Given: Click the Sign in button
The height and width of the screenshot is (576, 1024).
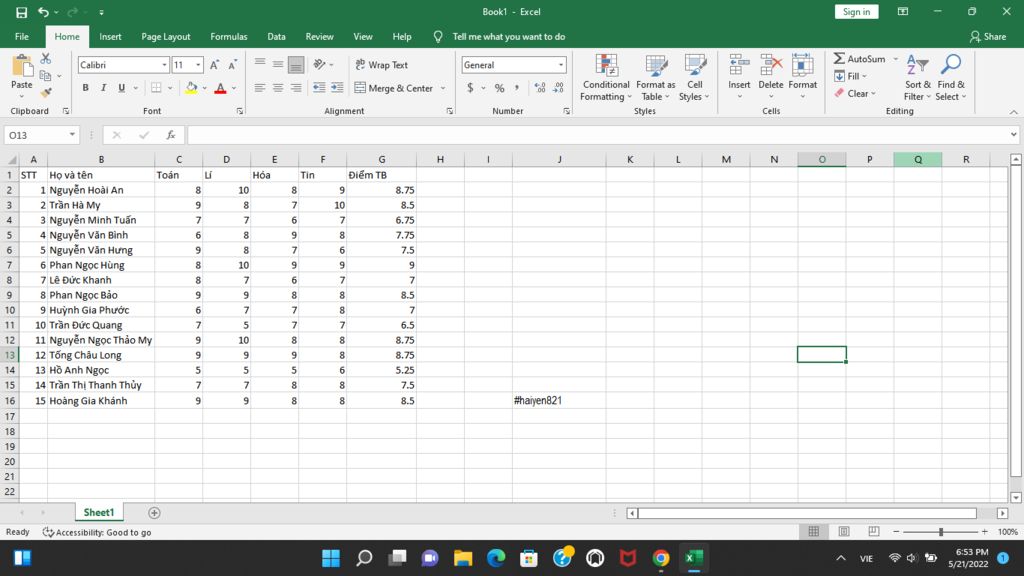Looking at the screenshot, I should tap(856, 12).
